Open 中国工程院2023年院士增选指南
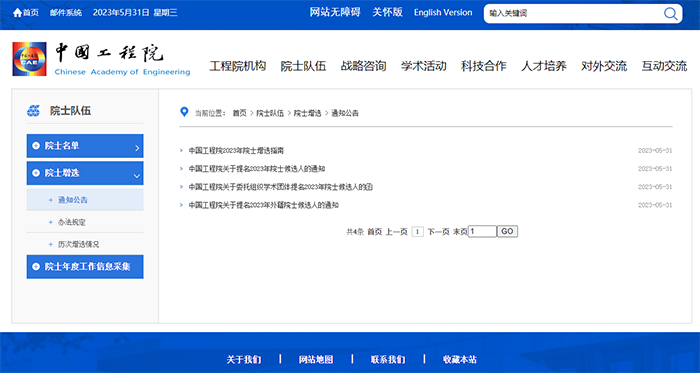Image resolution: width=700 pixels, height=373 pixels. point(236,151)
